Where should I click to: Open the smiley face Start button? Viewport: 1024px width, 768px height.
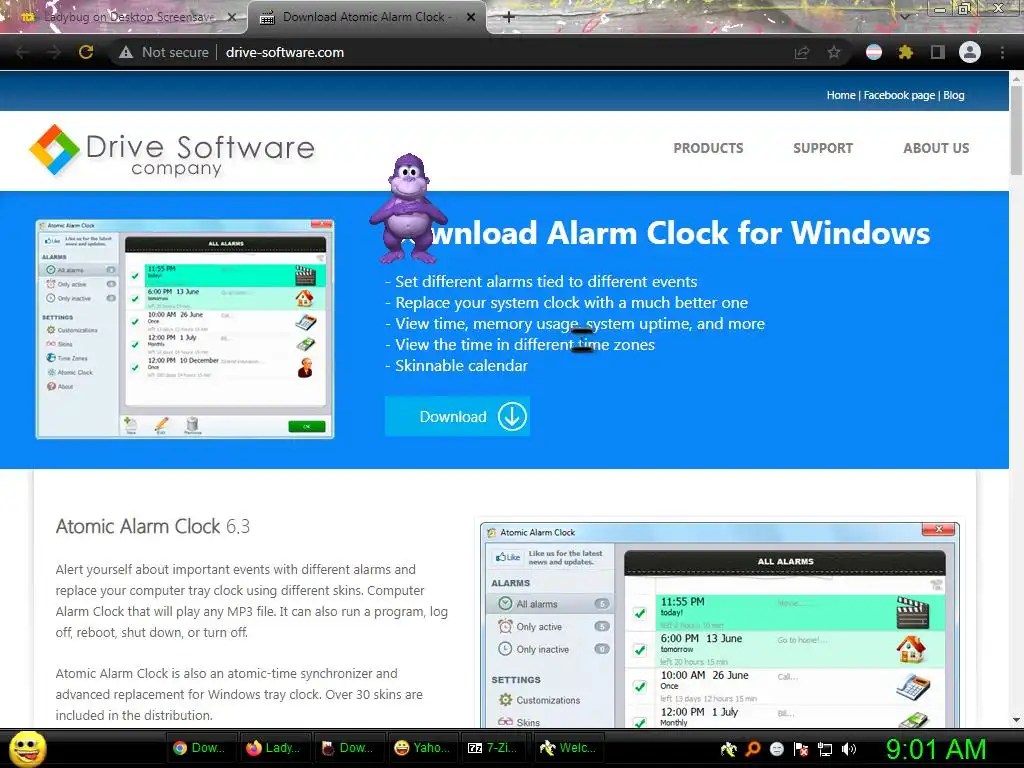click(27, 748)
